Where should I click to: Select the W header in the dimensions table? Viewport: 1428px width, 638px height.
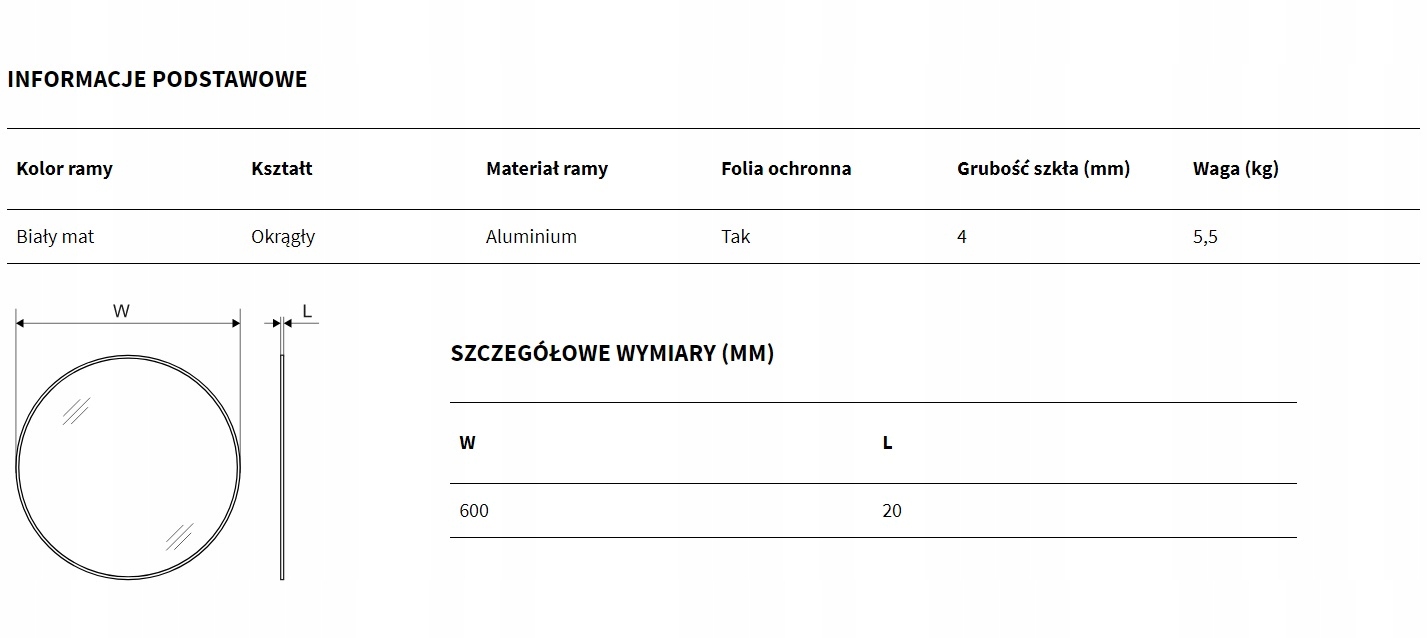pos(467,443)
